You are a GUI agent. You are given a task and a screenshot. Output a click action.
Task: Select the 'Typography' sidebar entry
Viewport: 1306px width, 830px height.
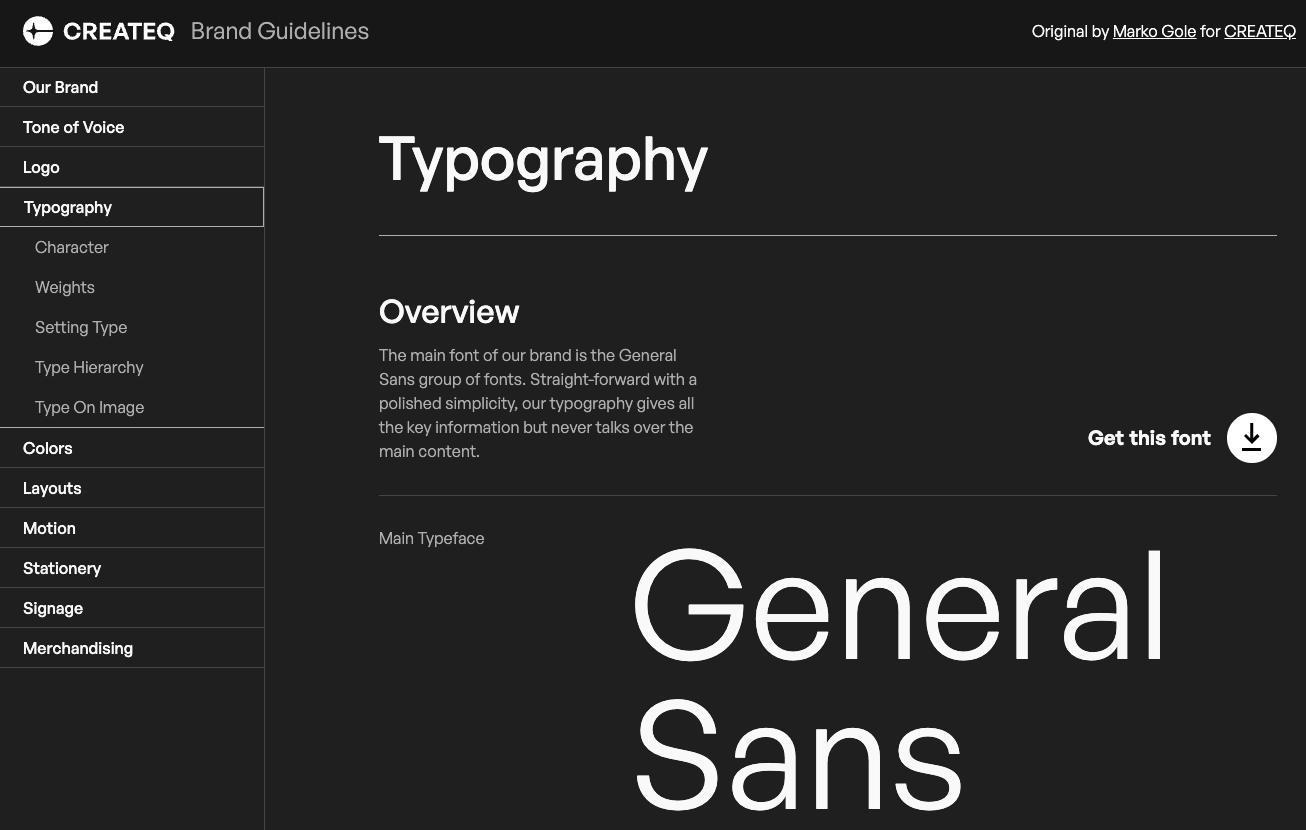pos(68,207)
